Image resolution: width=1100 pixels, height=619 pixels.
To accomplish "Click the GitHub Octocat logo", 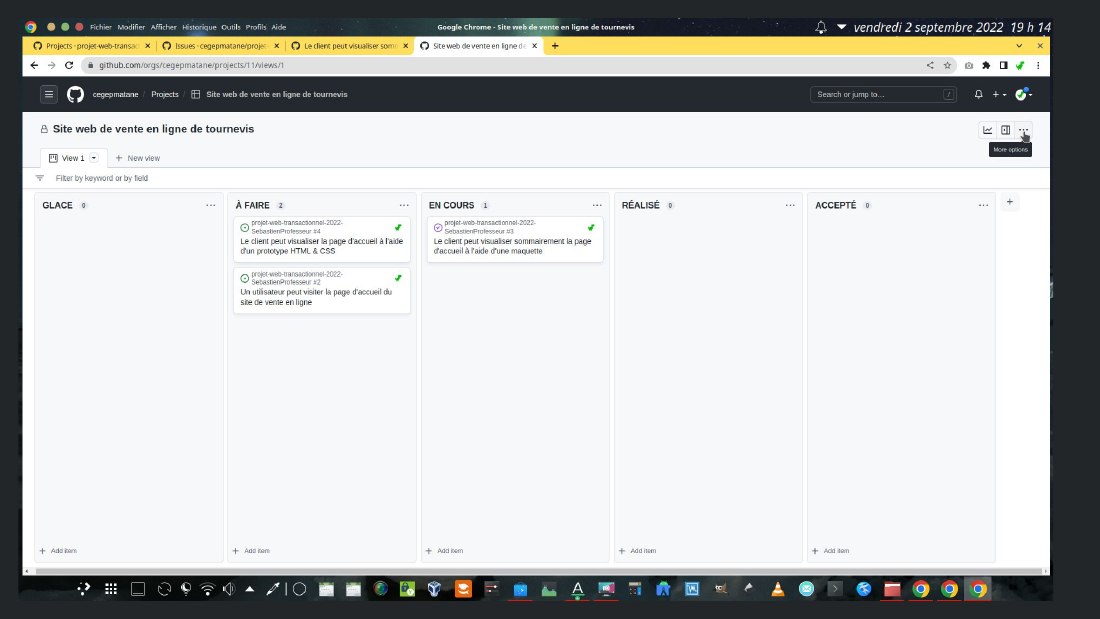I will click(75, 94).
